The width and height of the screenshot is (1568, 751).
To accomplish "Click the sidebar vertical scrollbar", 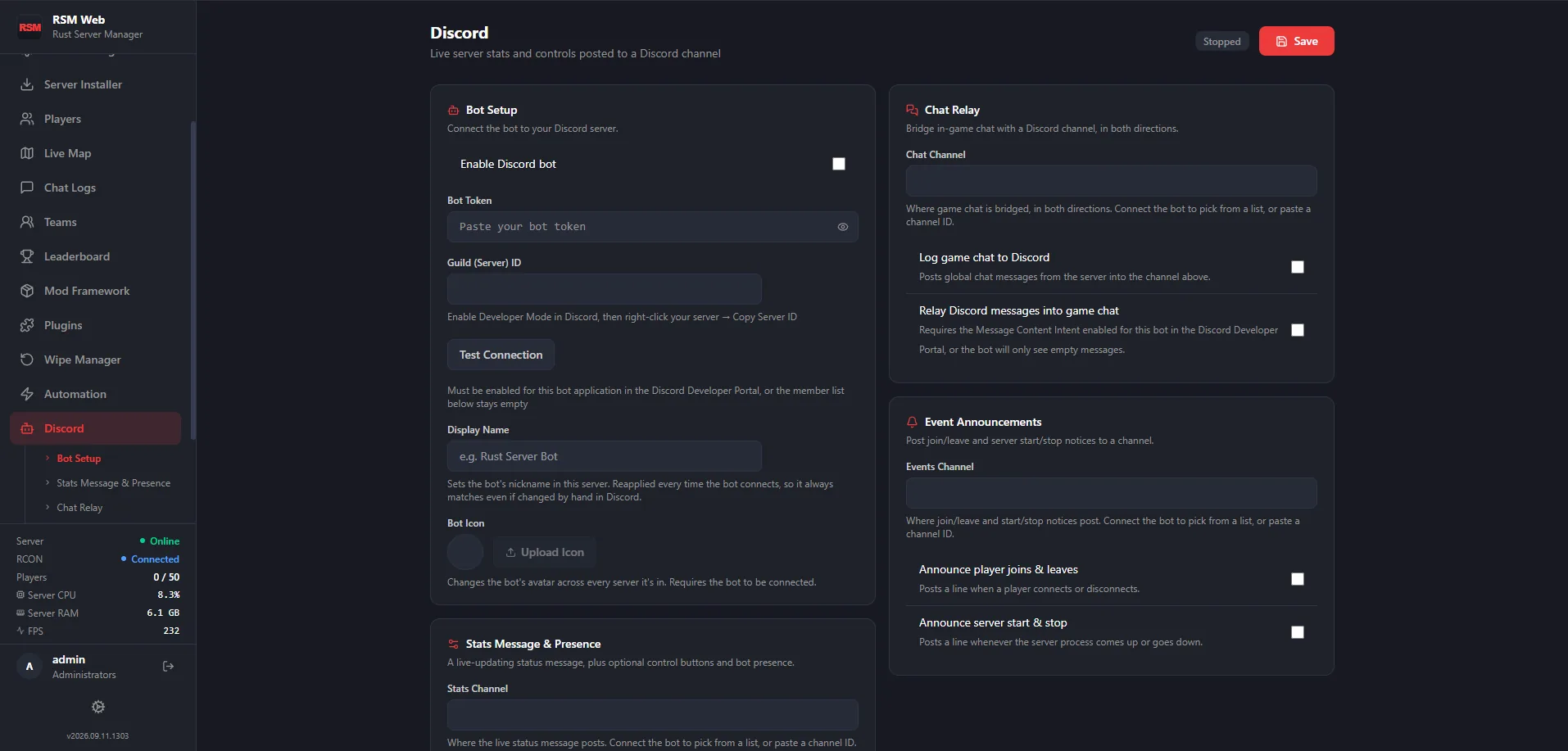I will point(193,280).
